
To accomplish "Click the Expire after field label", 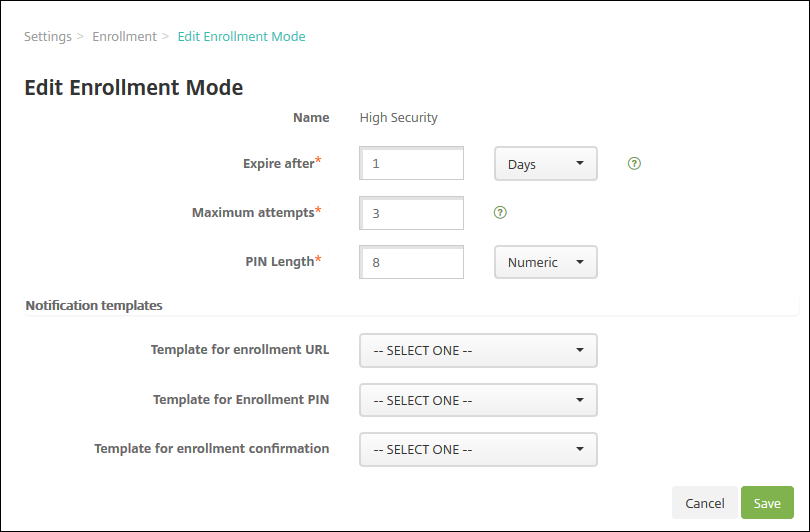I will (x=278, y=163).
